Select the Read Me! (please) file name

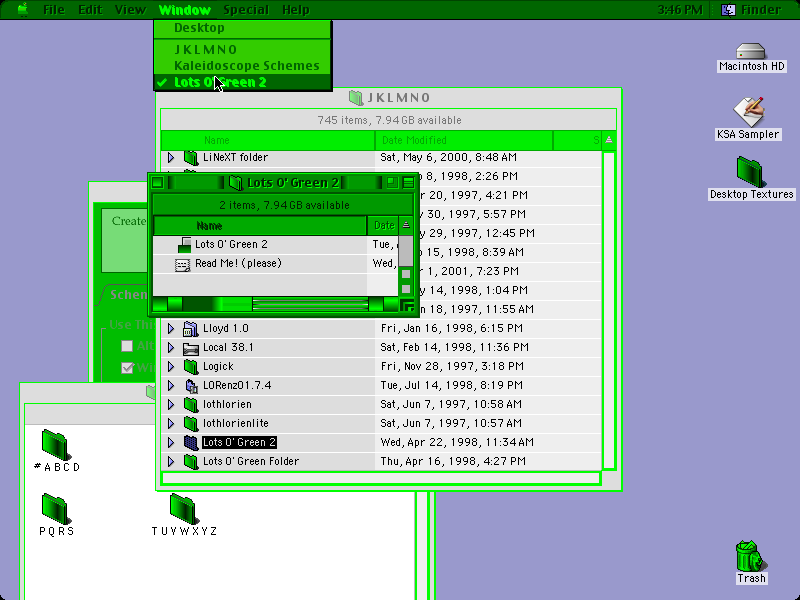(238, 264)
